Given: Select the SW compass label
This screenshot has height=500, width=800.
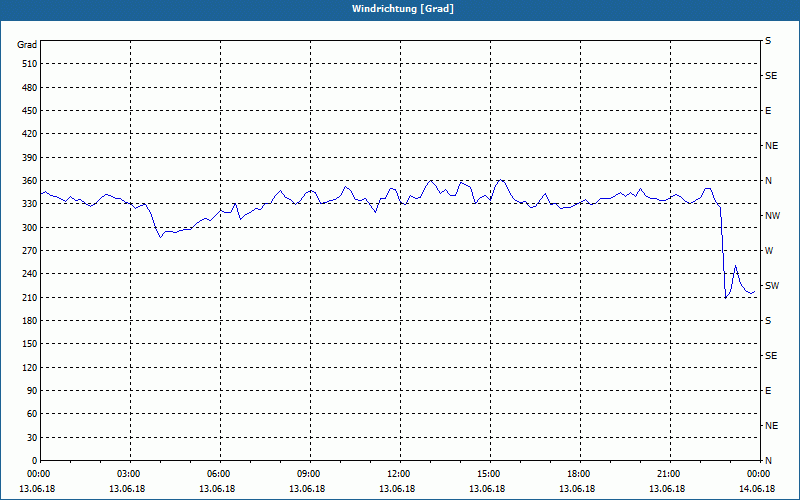Looking at the screenshot, I should coord(772,286).
